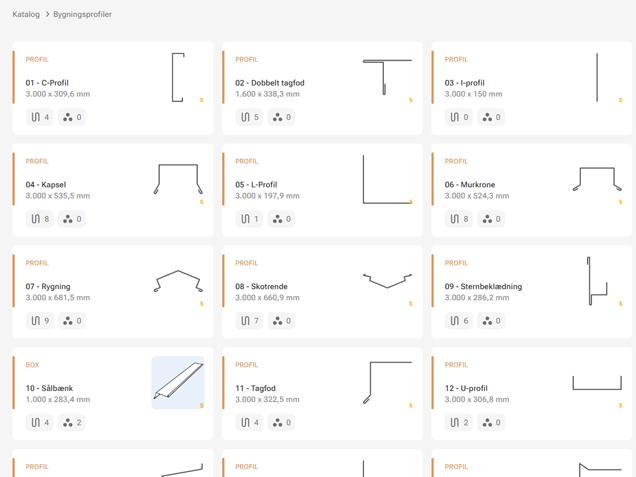636x477 pixels.
Task: Open the 07 - Rygning title
Action: [48, 286]
